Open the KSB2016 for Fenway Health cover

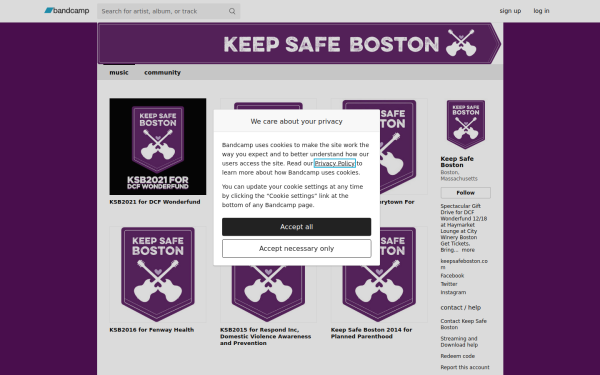[x=158, y=274]
